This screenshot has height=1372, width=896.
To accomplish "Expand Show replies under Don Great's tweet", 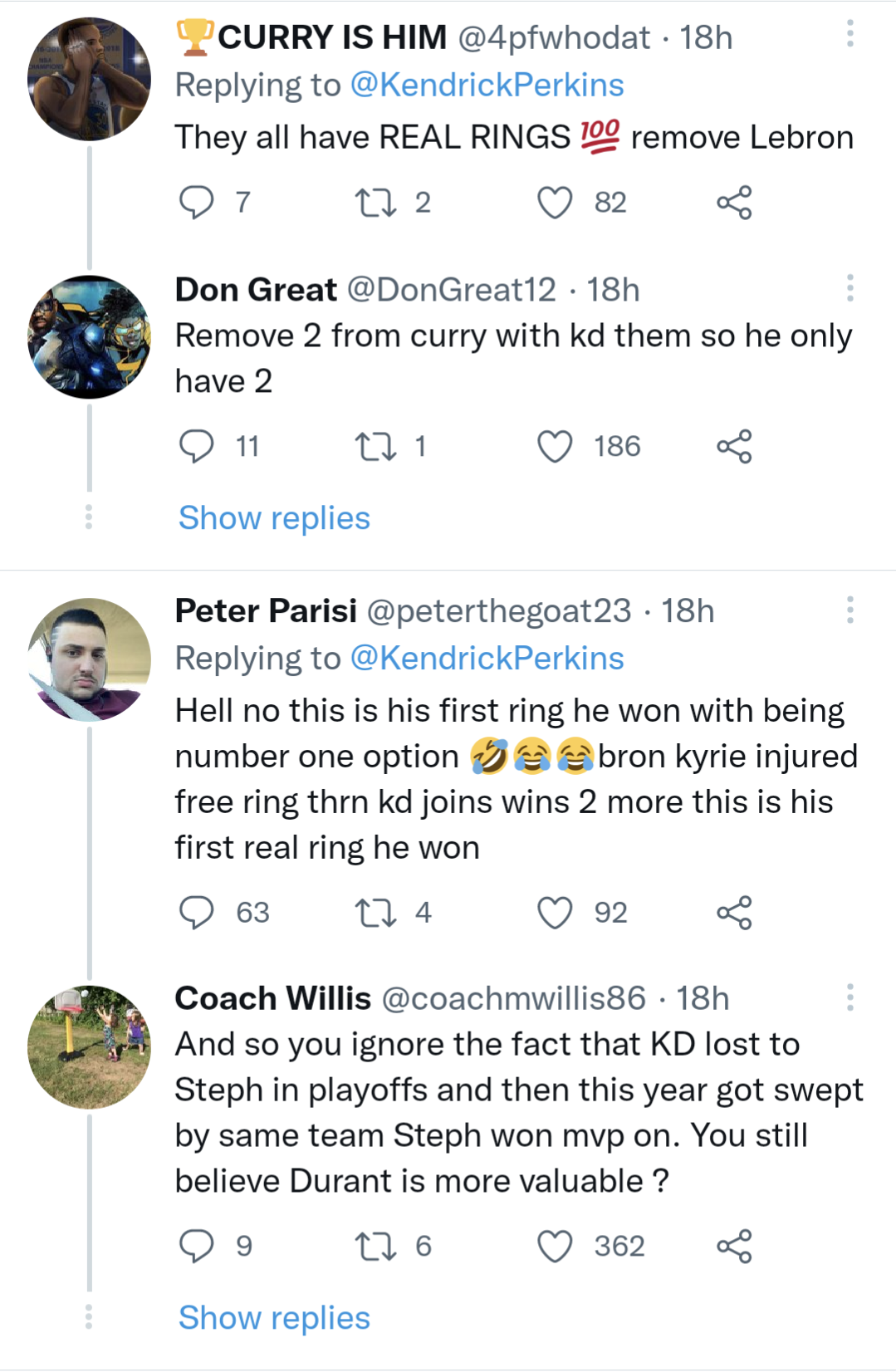I will pos(274,518).
